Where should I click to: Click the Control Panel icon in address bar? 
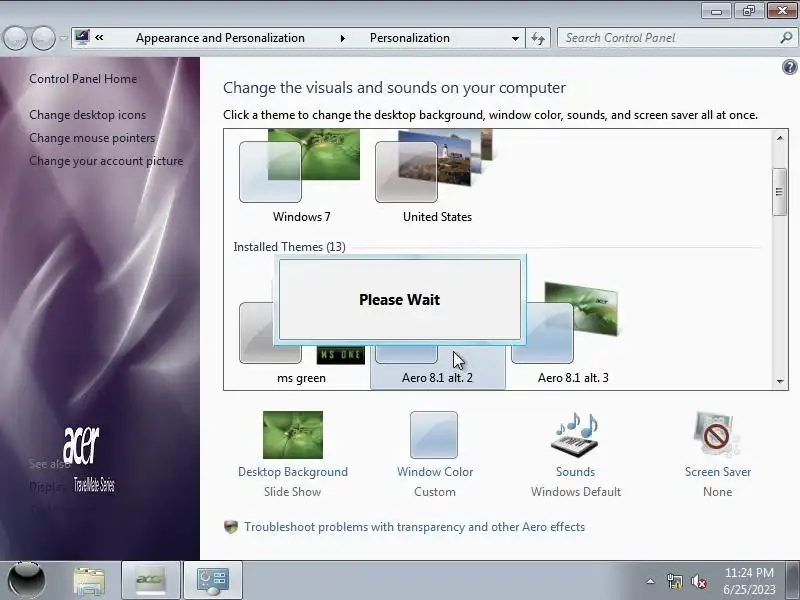(82, 37)
